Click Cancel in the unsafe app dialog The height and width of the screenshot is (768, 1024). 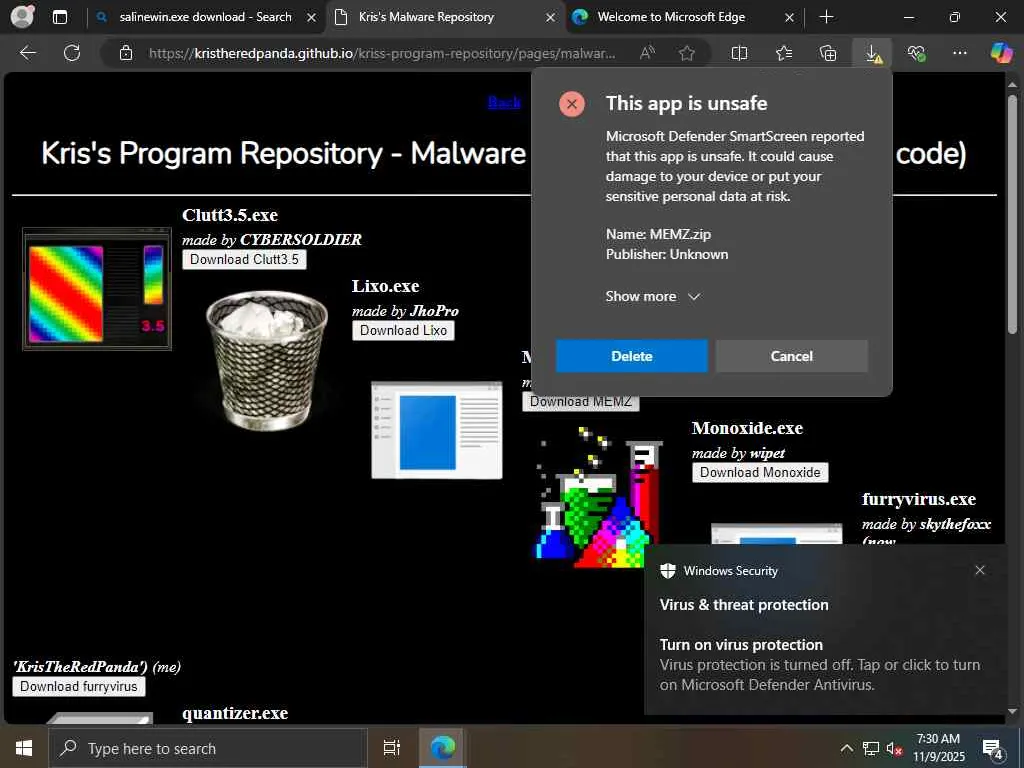792,356
